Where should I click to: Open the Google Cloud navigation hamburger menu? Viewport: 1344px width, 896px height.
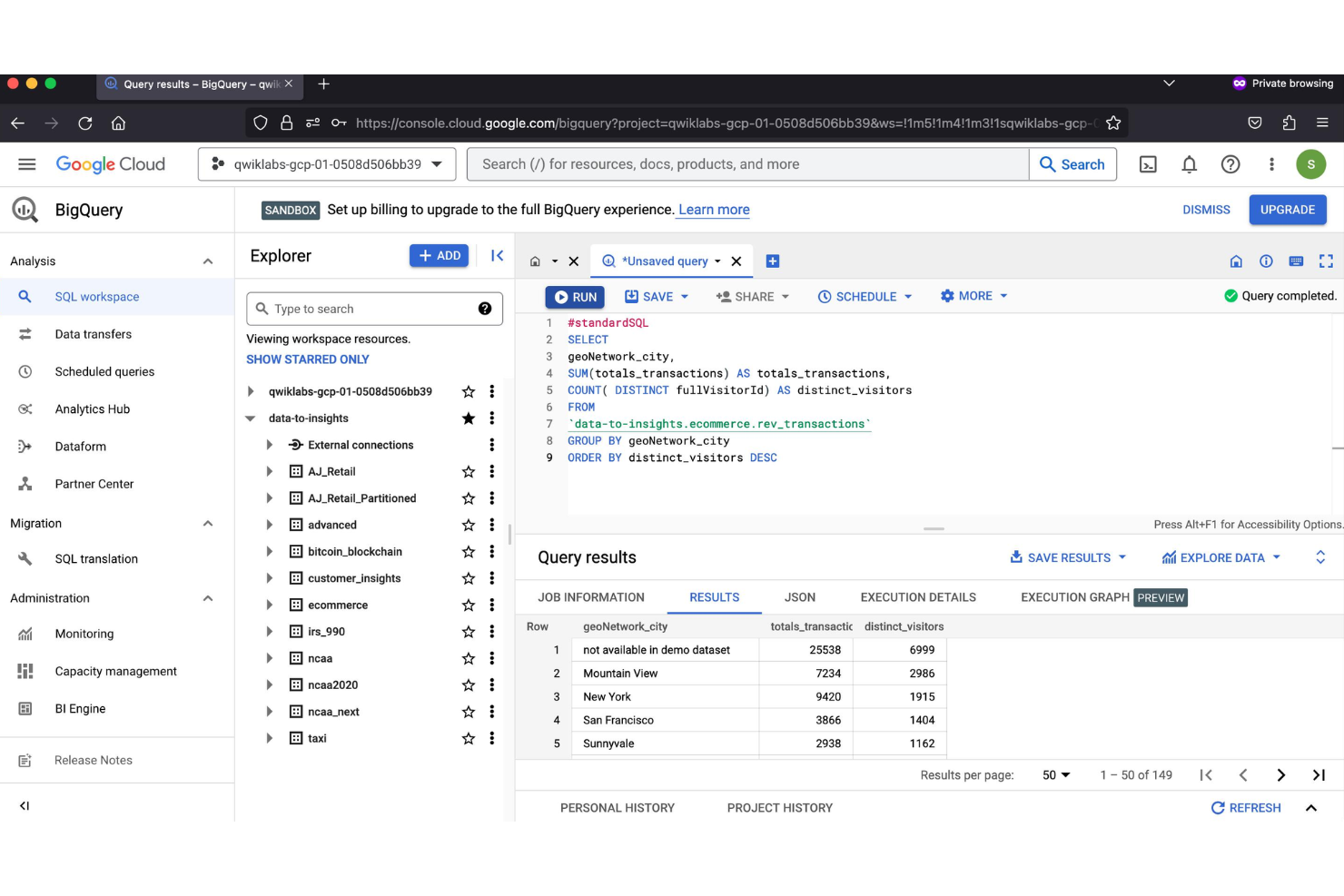click(x=27, y=164)
